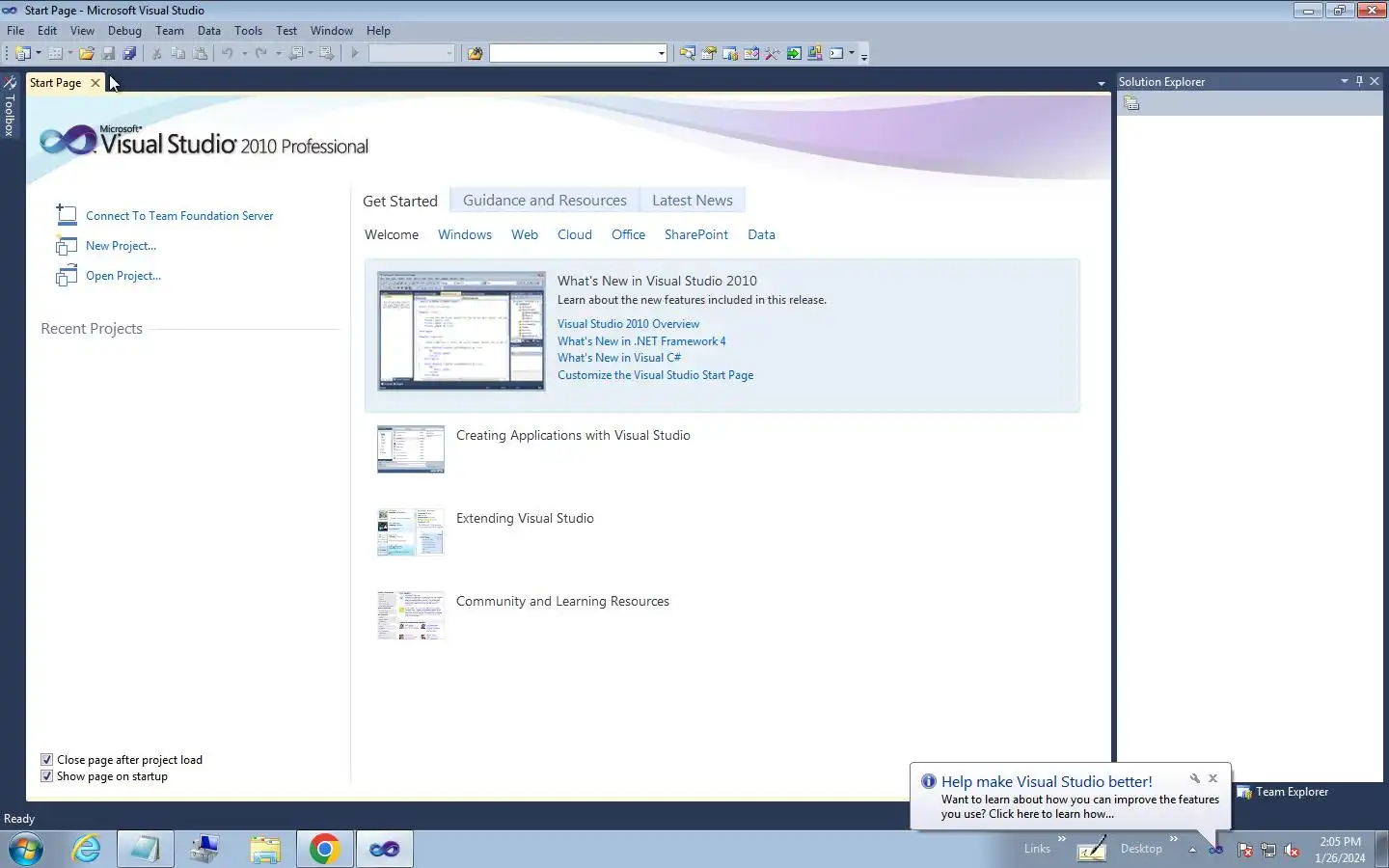Open Solution Explorer from toolbar icon
This screenshot has width=1389, height=868.
[687, 53]
